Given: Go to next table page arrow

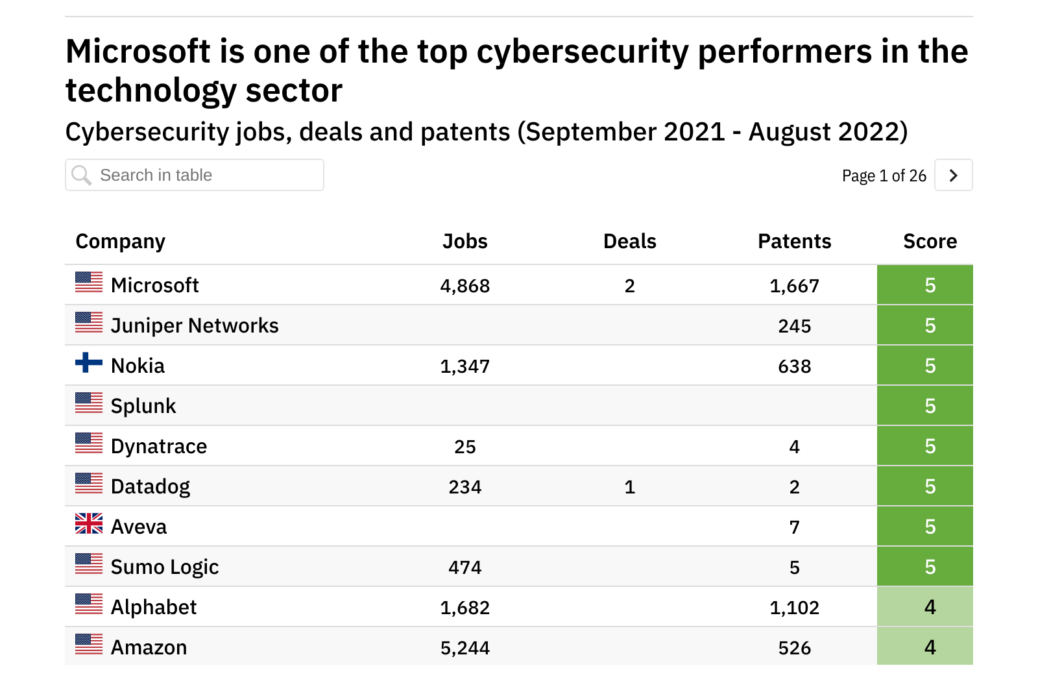Looking at the screenshot, I should coord(954,175).
